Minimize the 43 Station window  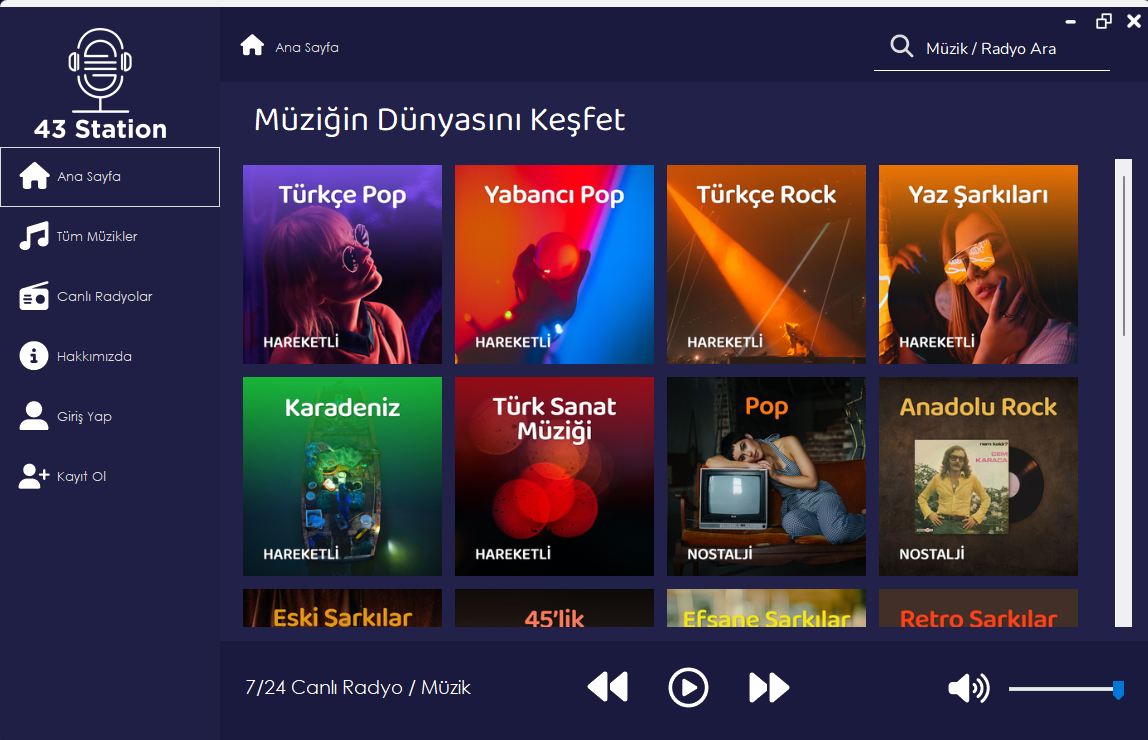[x=1070, y=22]
